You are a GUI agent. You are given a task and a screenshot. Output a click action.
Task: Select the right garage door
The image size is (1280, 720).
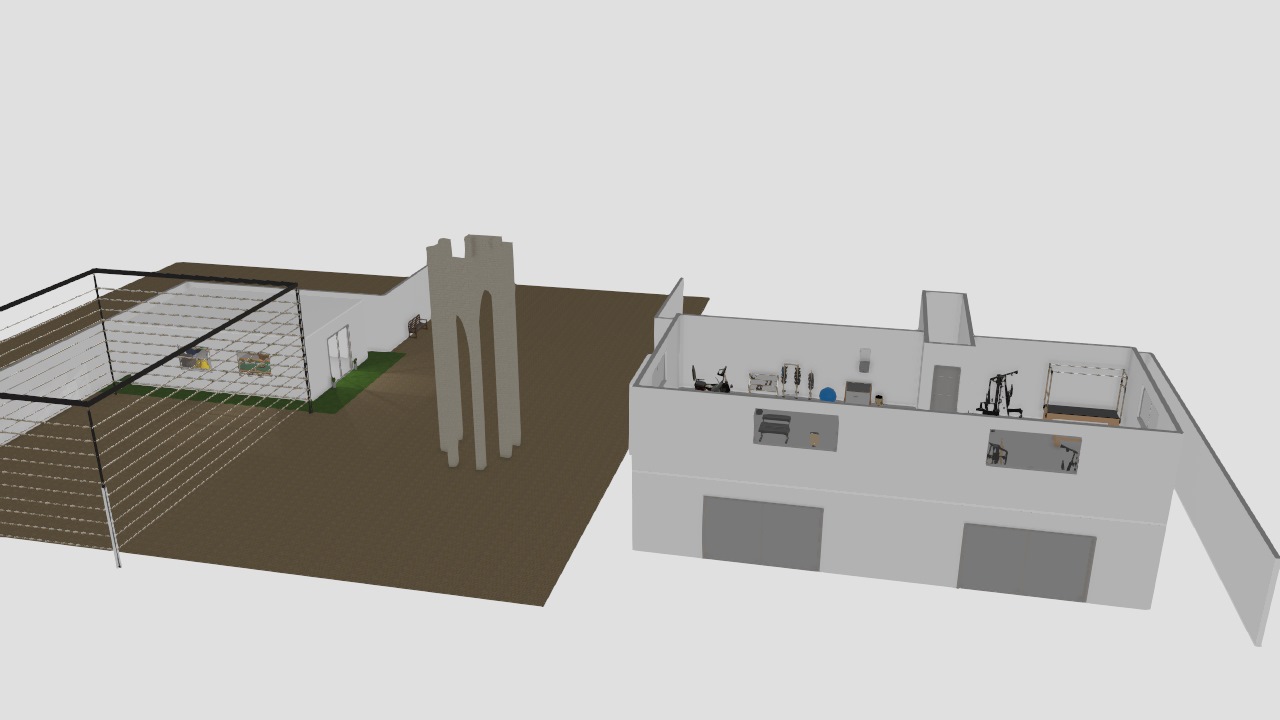(1026, 563)
